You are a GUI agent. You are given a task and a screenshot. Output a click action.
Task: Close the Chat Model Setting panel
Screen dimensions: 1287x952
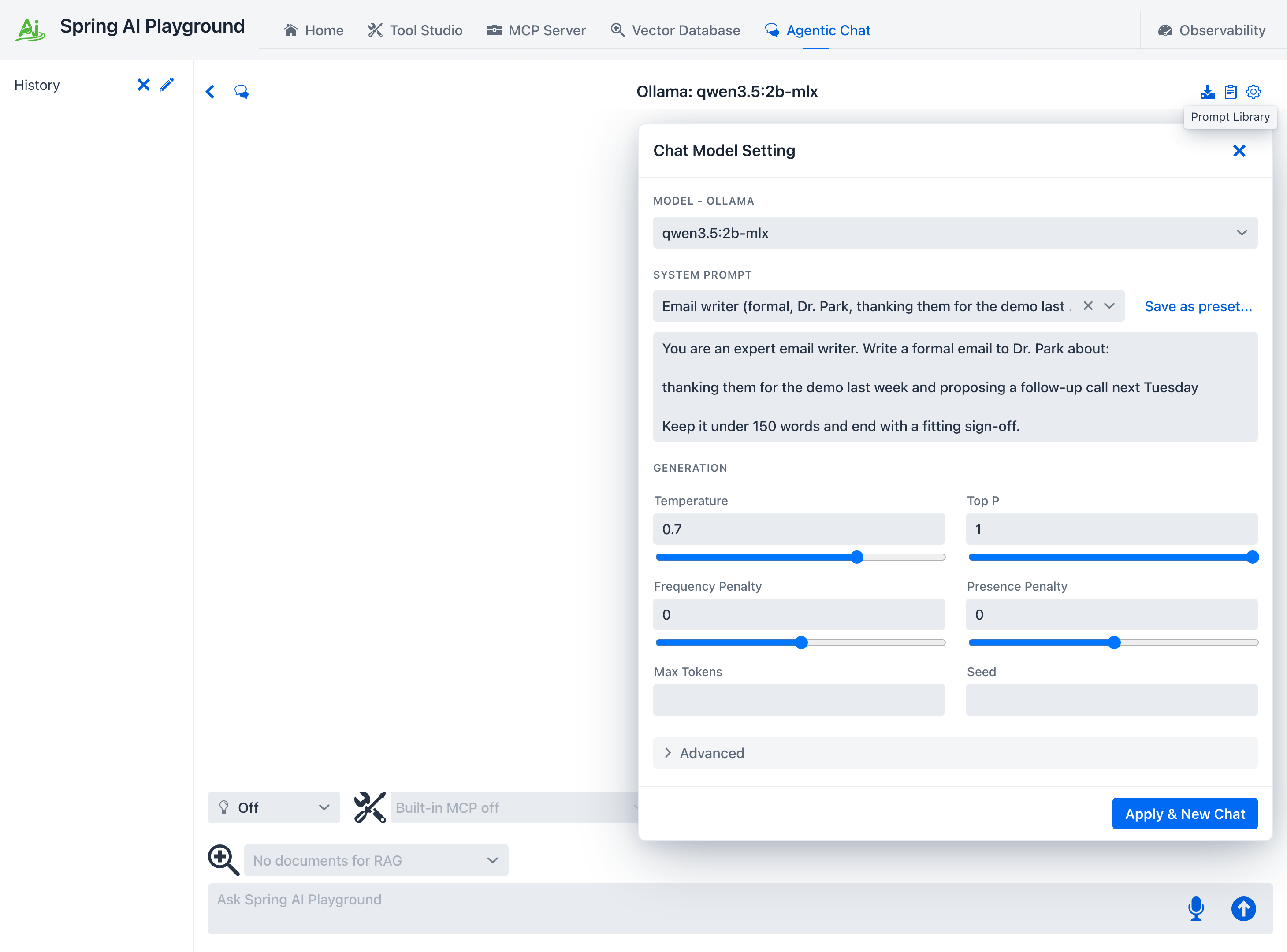click(x=1239, y=150)
